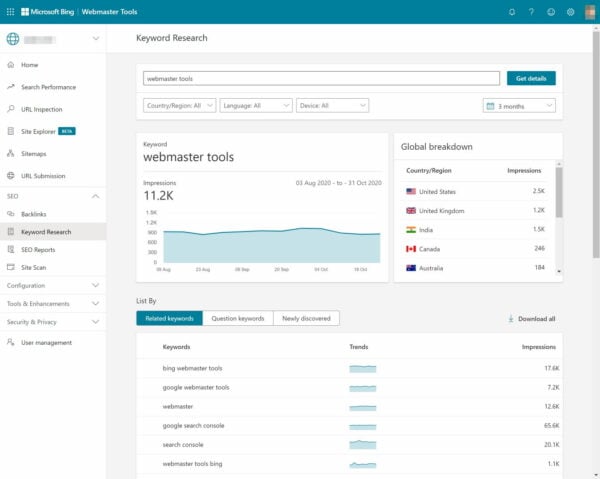This screenshot has height=479, width=600.
Task: Expand the Country/Region filter dropdown
Action: (180, 105)
